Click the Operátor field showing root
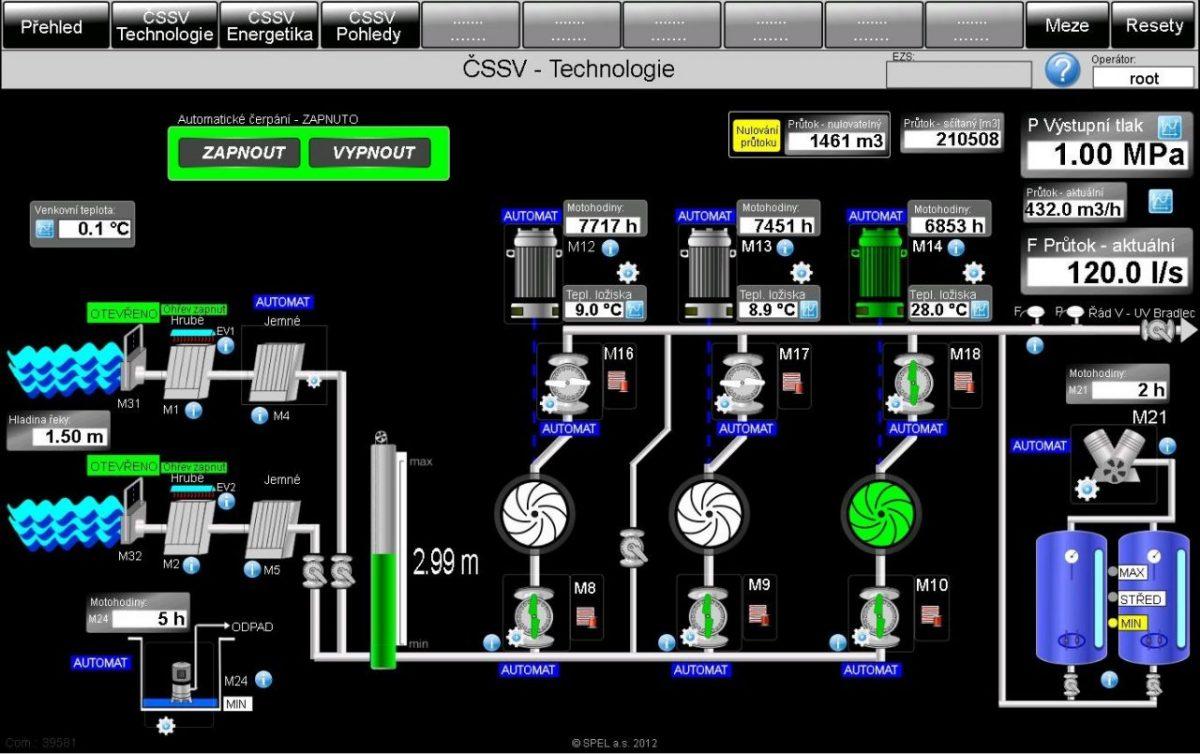 tap(1142, 77)
